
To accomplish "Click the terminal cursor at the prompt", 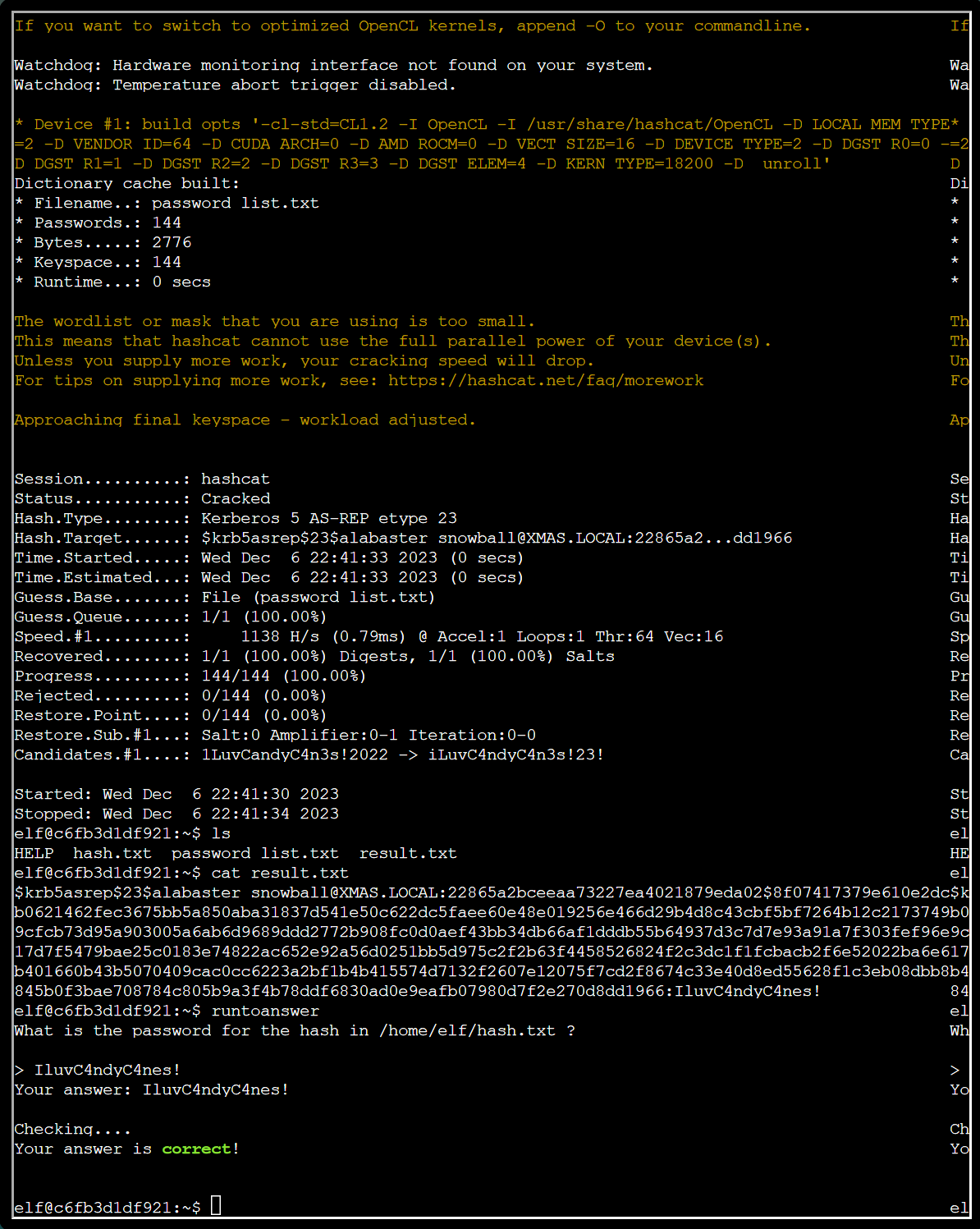I will pos(216,1206).
